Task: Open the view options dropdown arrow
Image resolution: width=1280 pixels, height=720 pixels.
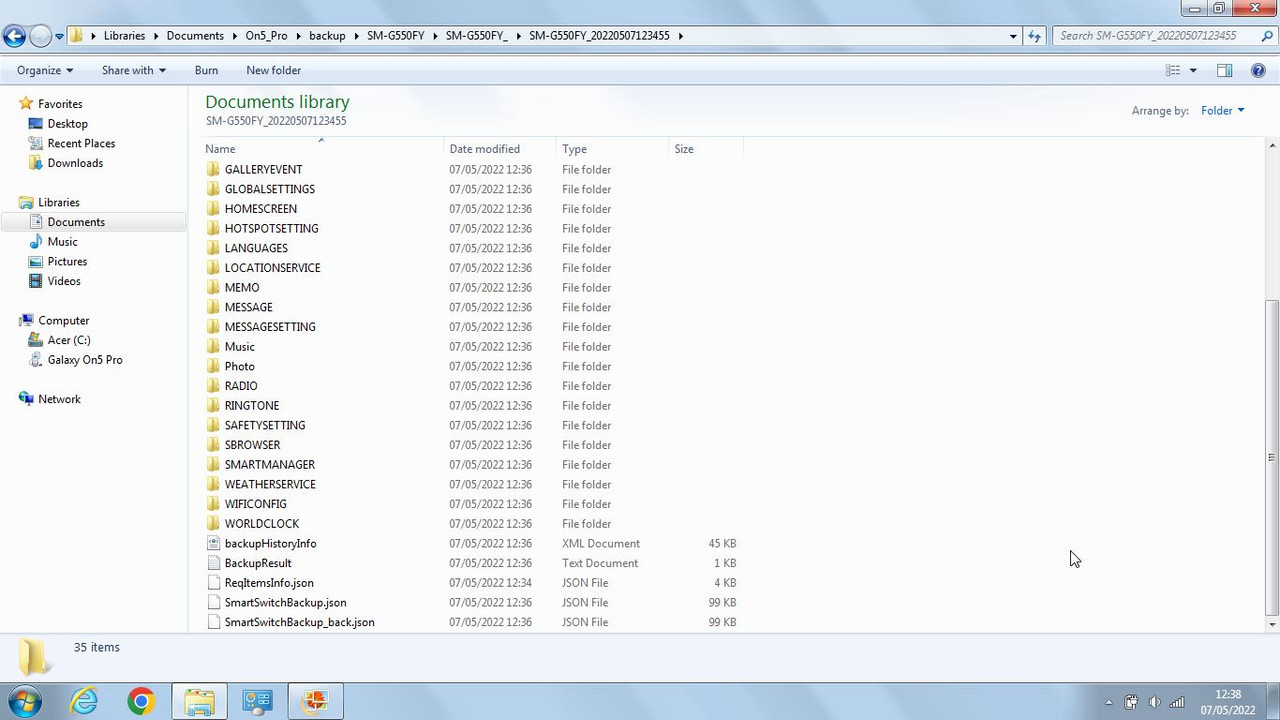Action: pyautogui.click(x=1193, y=70)
